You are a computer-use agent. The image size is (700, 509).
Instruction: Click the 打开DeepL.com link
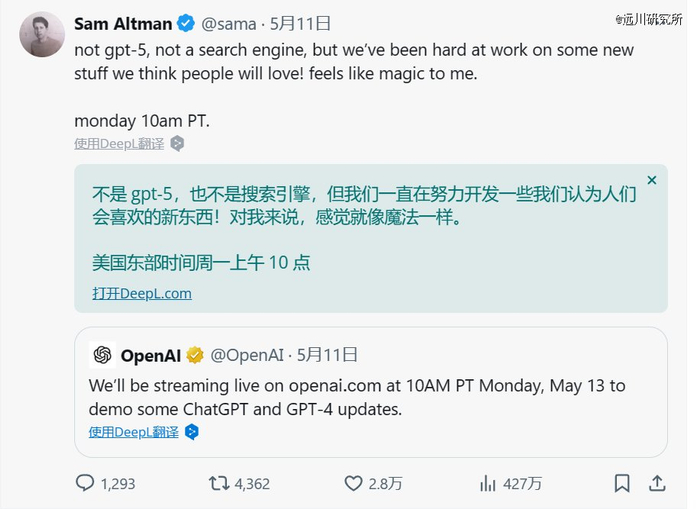(x=142, y=293)
